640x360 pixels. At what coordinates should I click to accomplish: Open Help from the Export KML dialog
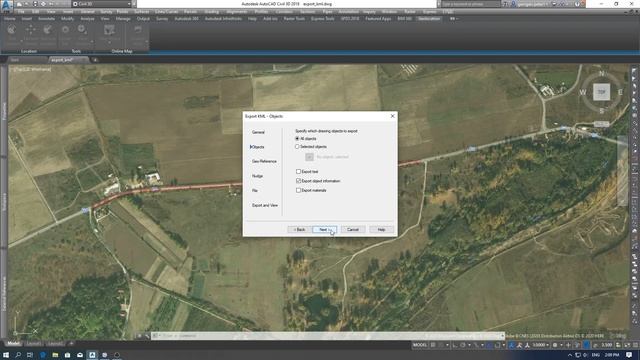[x=381, y=229]
